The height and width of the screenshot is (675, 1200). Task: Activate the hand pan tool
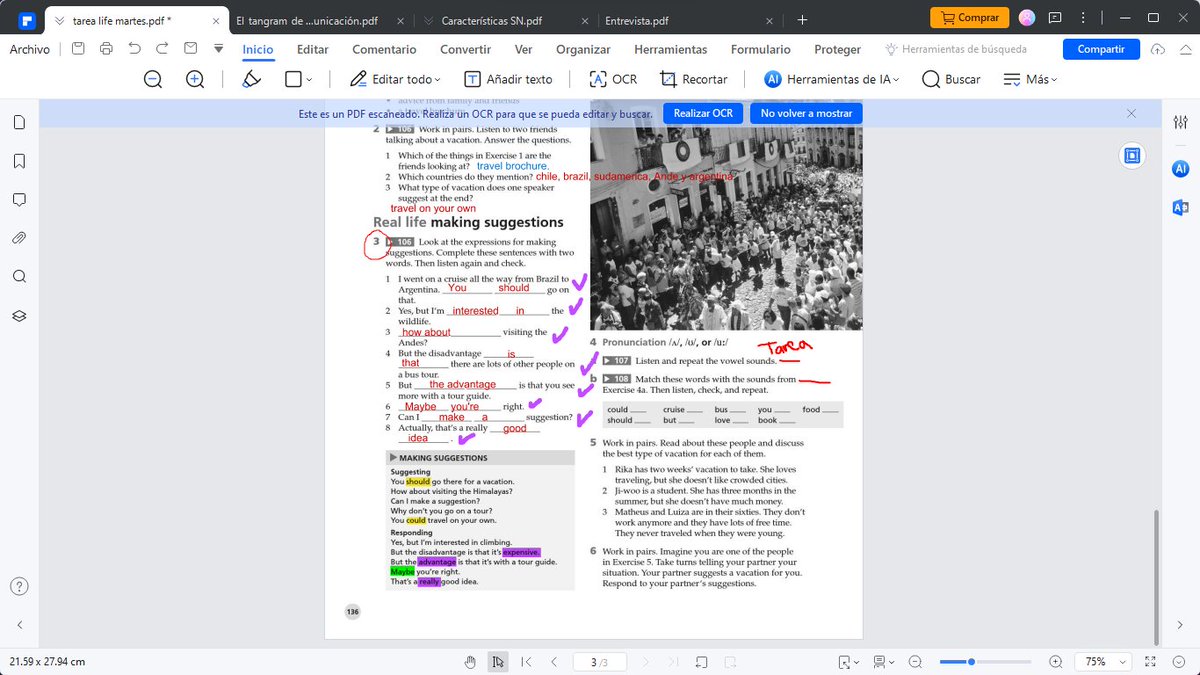pos(471,662)
